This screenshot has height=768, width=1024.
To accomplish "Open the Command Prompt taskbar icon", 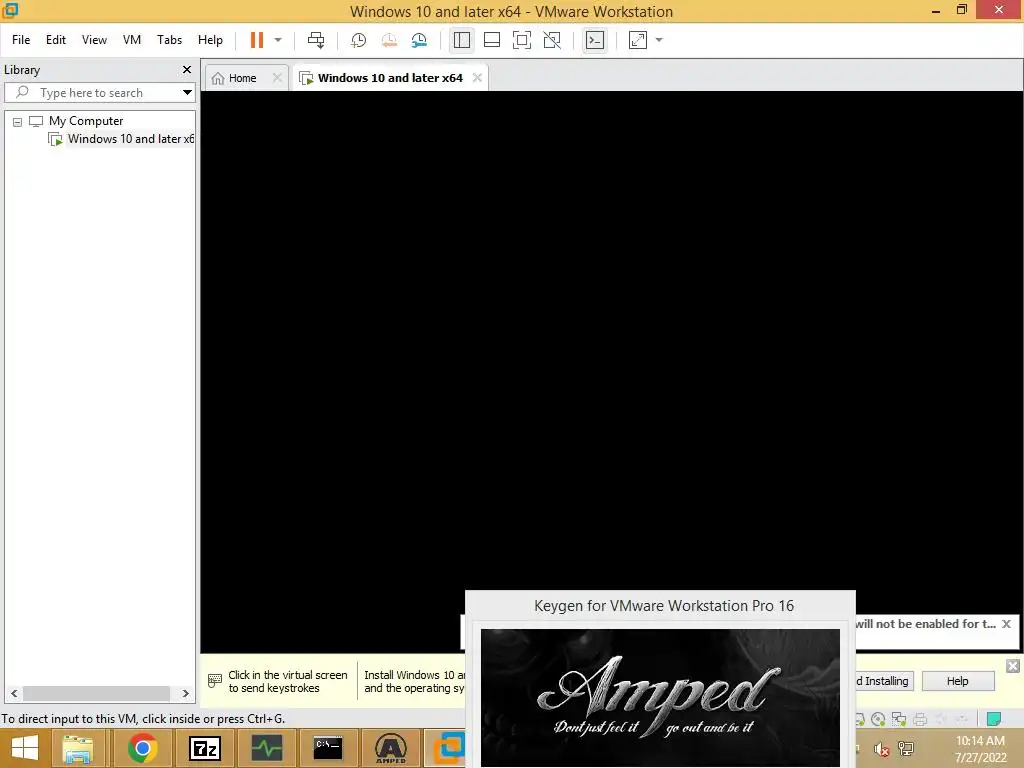I will point(328,748).
